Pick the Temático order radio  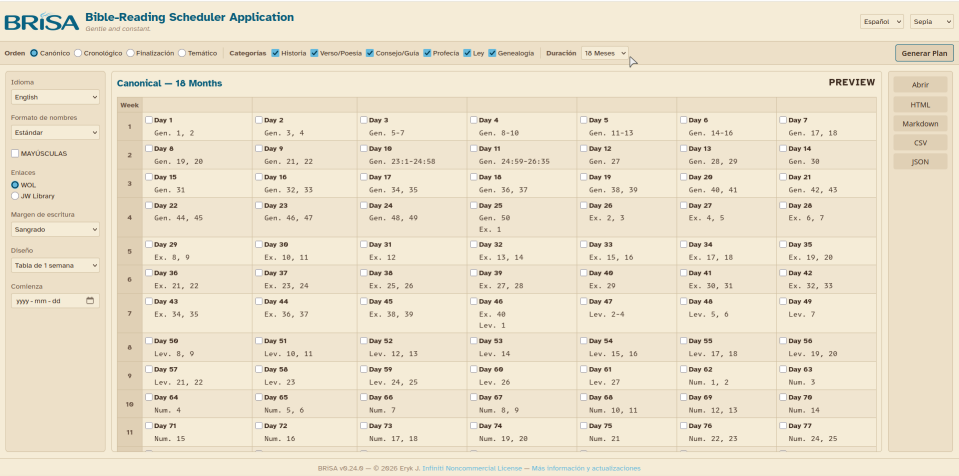pos(182,53)
